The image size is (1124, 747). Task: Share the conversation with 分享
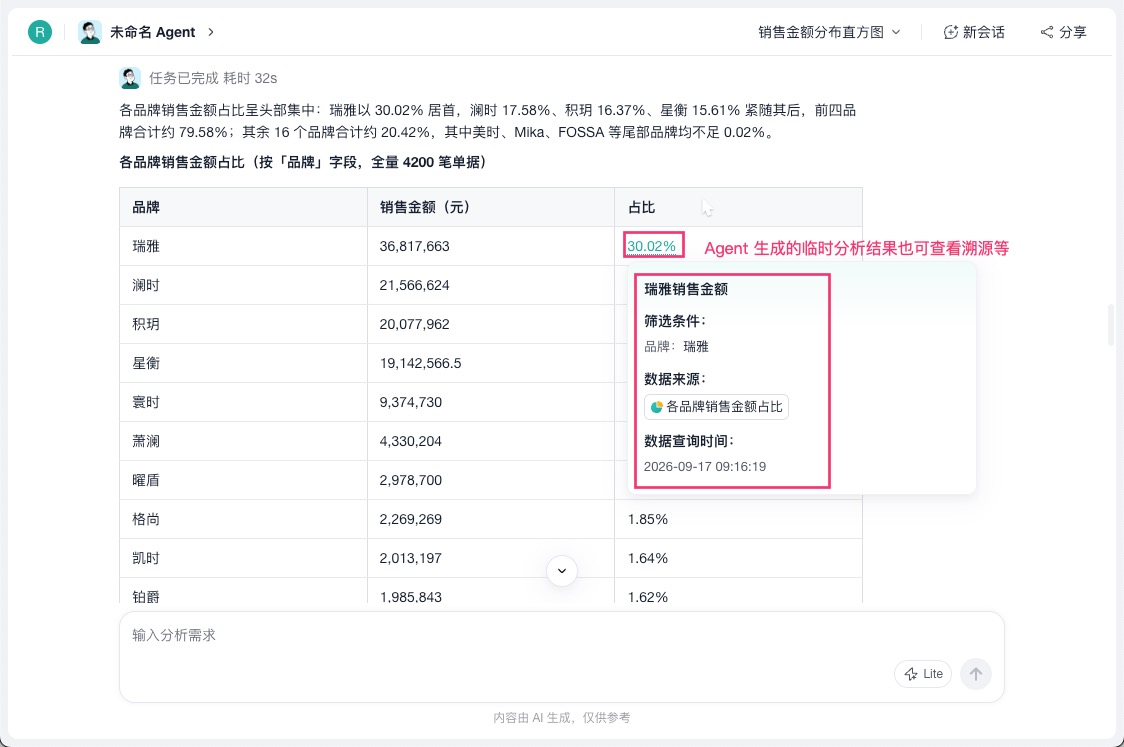coord(1064,32)
